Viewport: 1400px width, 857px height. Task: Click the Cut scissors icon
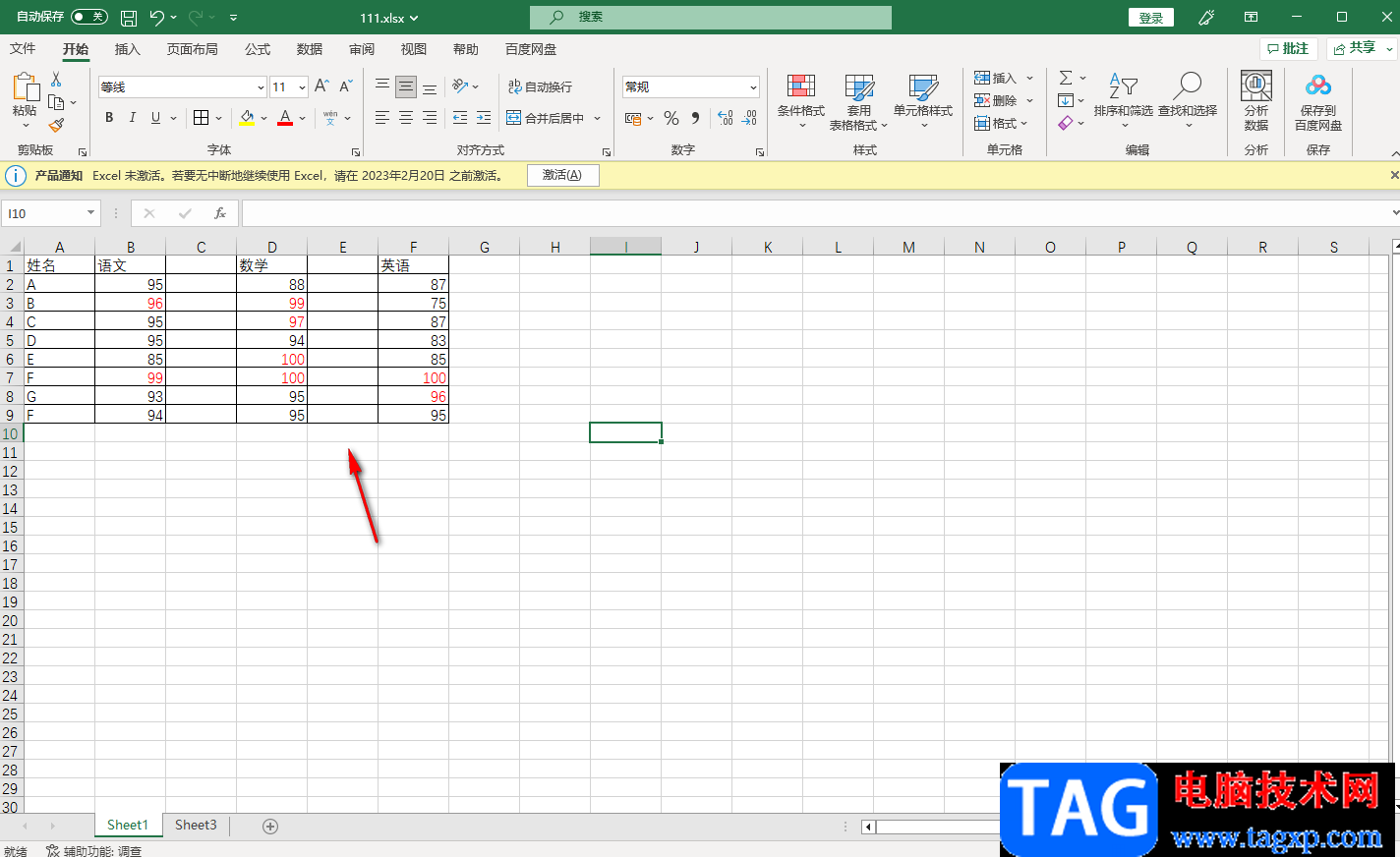pos(56,80)
